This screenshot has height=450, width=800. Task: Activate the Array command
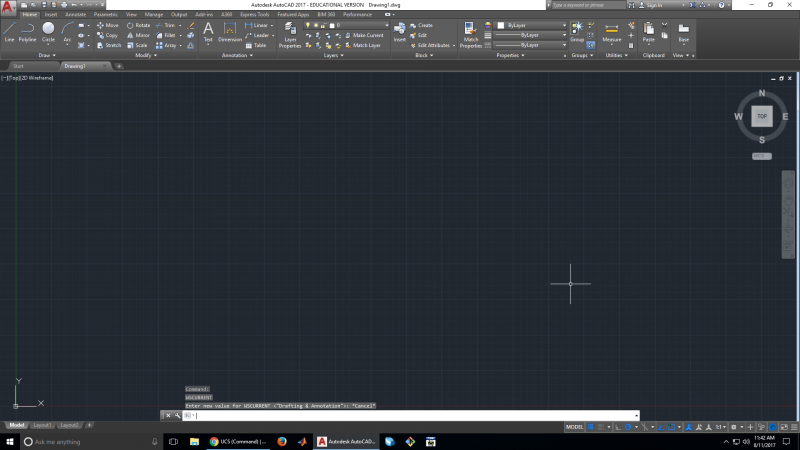(x=166, y=45)
